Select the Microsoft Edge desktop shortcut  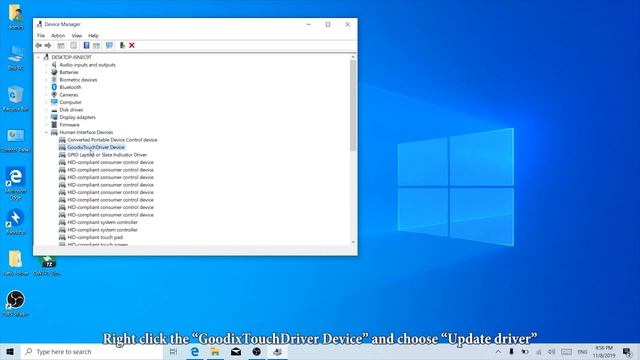click(x=16, y=183)
